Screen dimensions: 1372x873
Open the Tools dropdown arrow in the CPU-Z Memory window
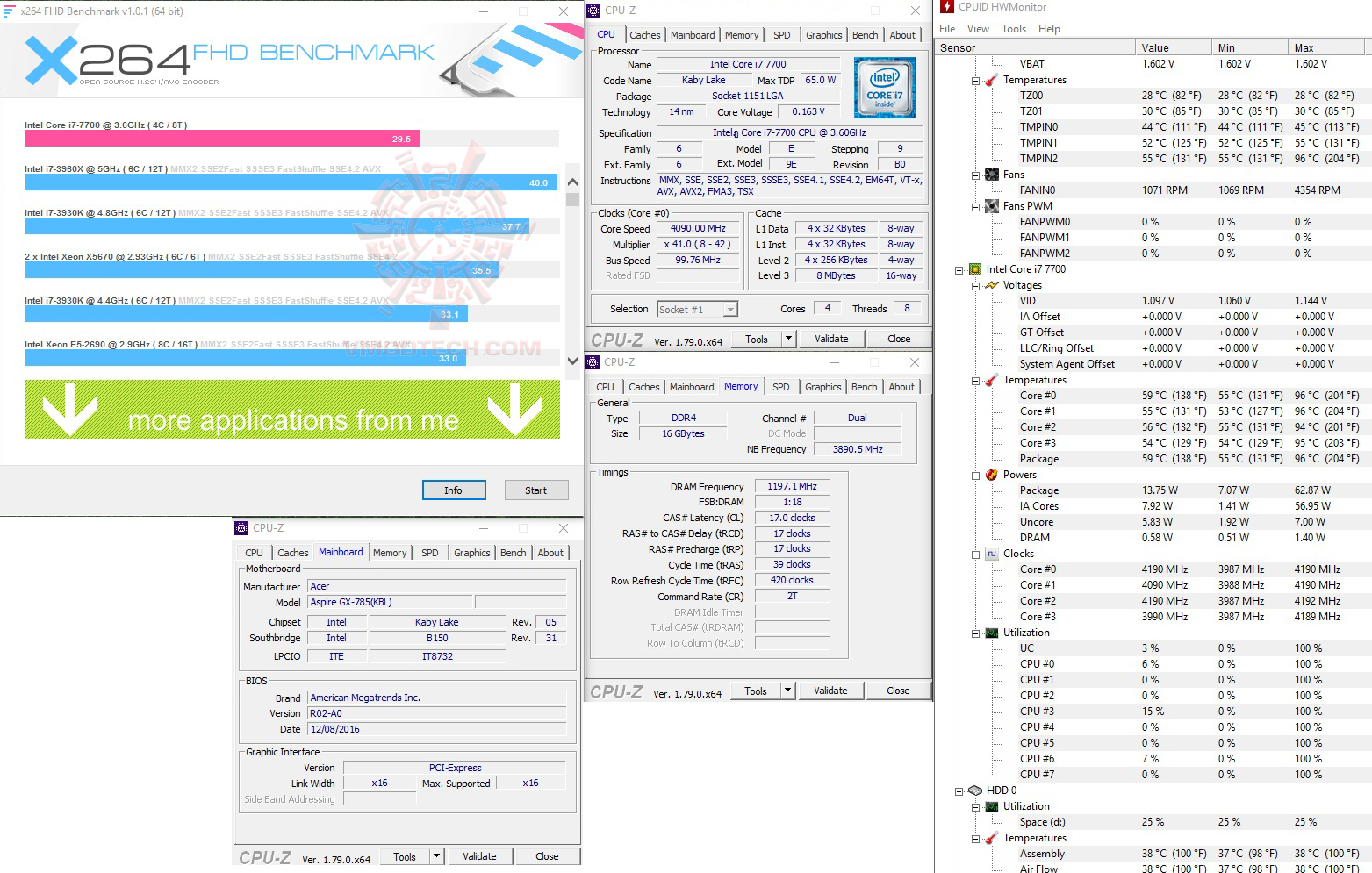pos(787,691)
